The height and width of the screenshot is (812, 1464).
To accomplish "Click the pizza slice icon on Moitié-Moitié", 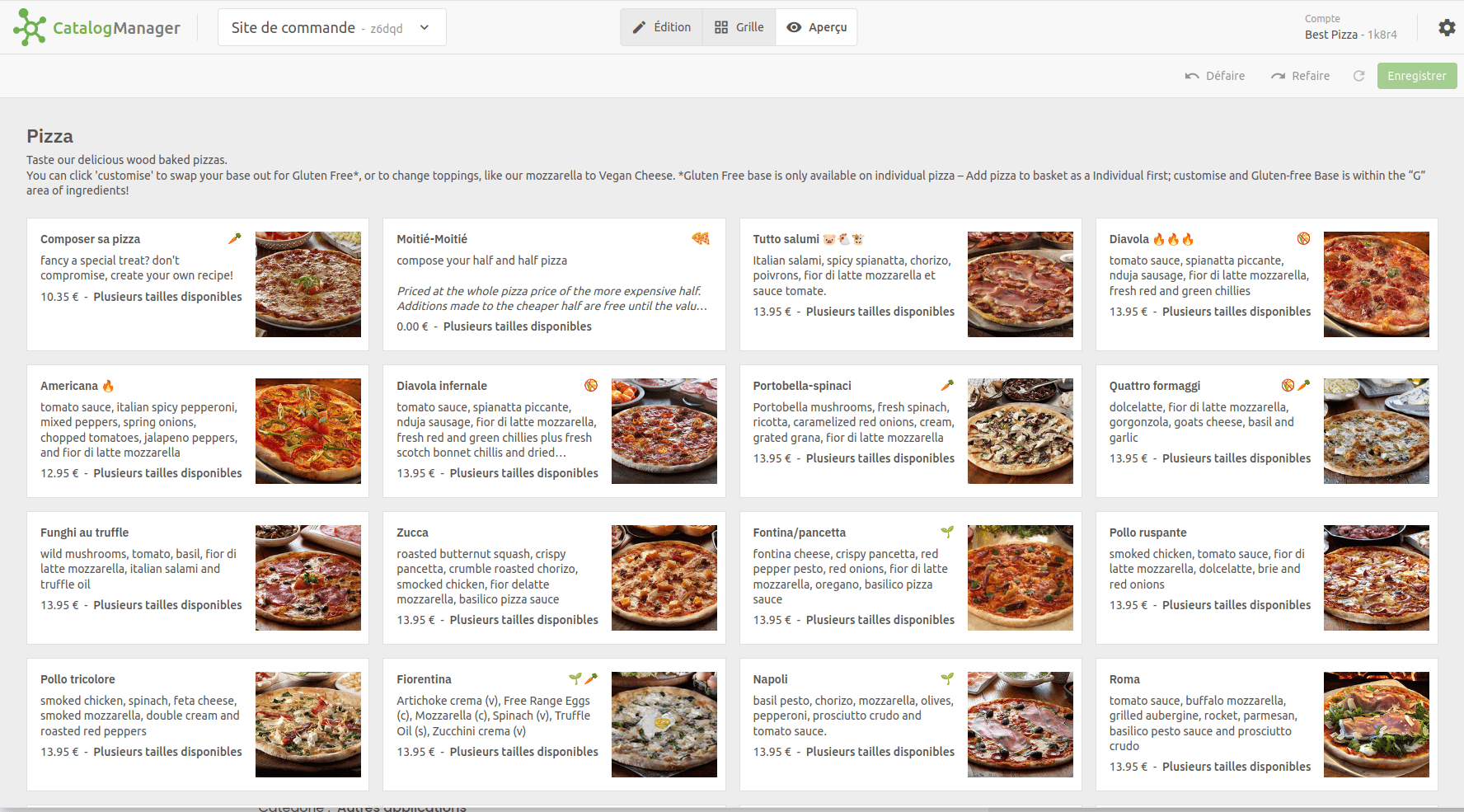I will (701, 238).
